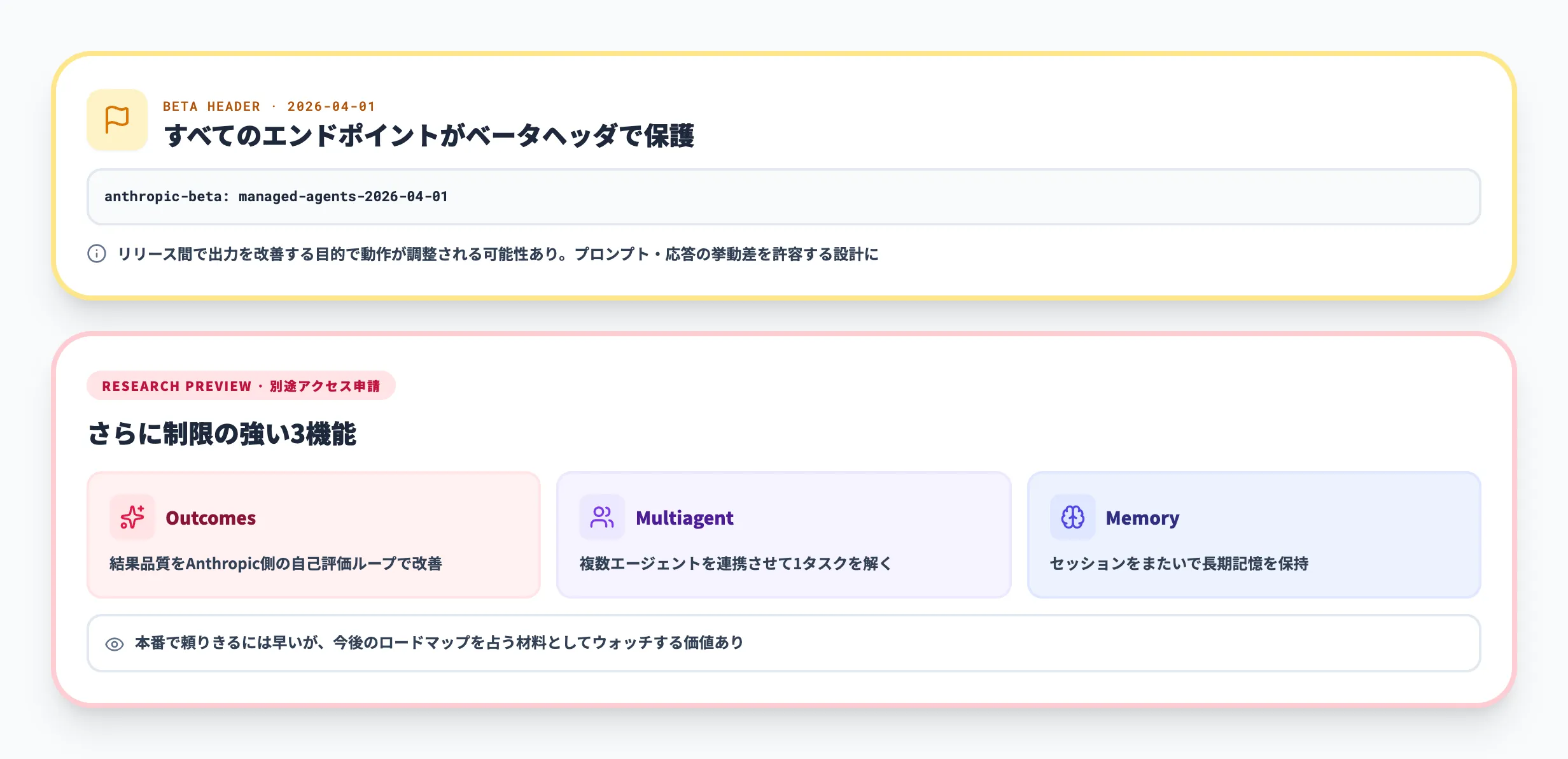
Task: Select the Memory card tab
Action: pyautogui.click(x=1255, y=535)
